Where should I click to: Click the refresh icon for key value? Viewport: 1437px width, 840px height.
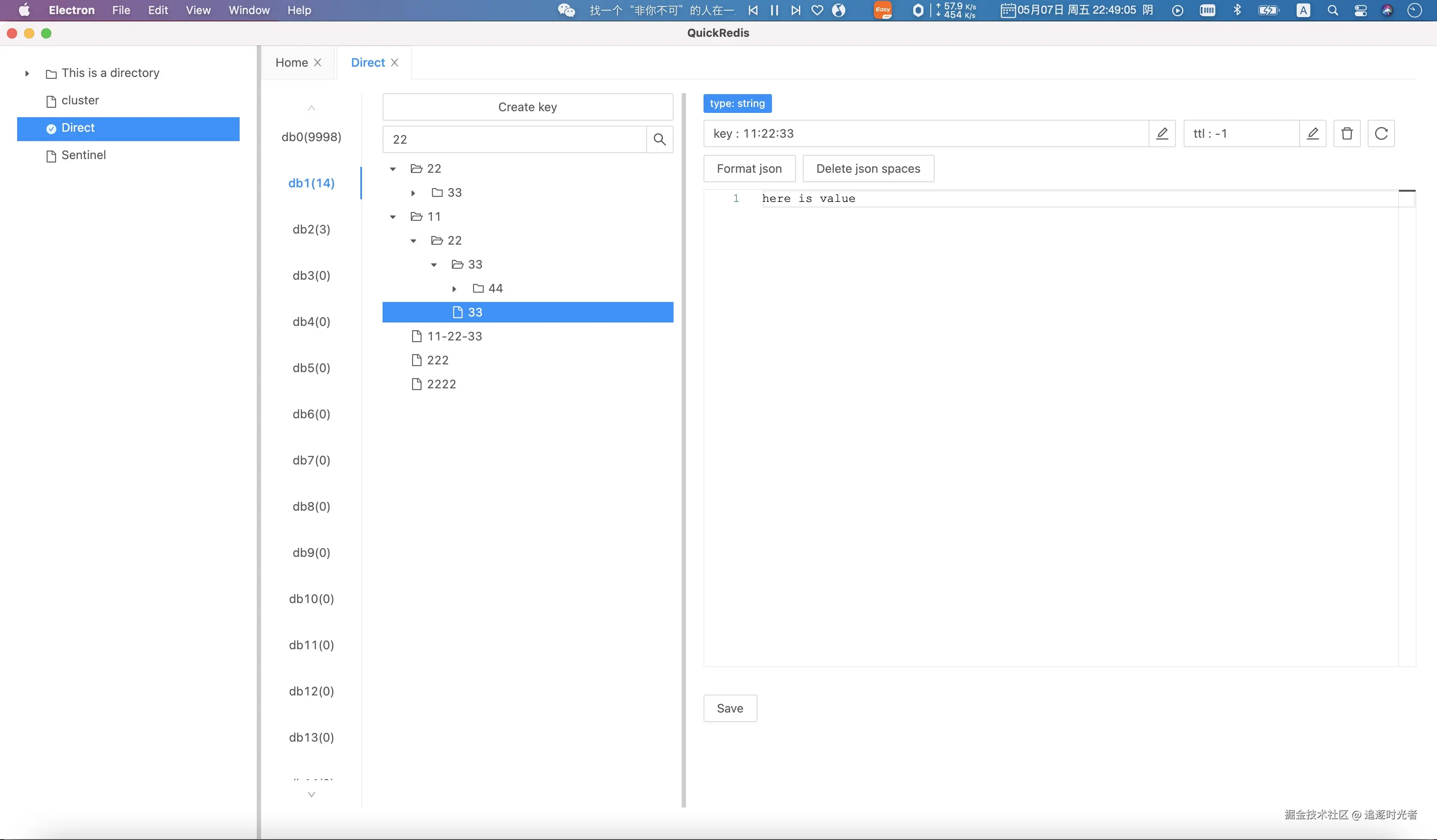(x=1381, y=133)
